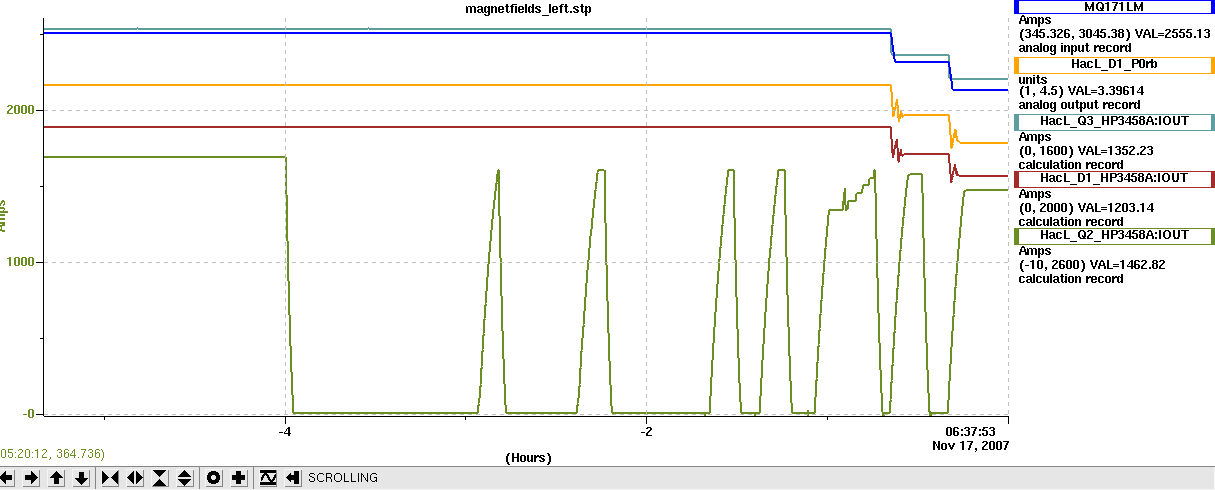This screenshot has width=1215, height=490.
Task: Select the HacL_D1_HP3458A:IOUT legend entry
Action: pos(1113,179)
